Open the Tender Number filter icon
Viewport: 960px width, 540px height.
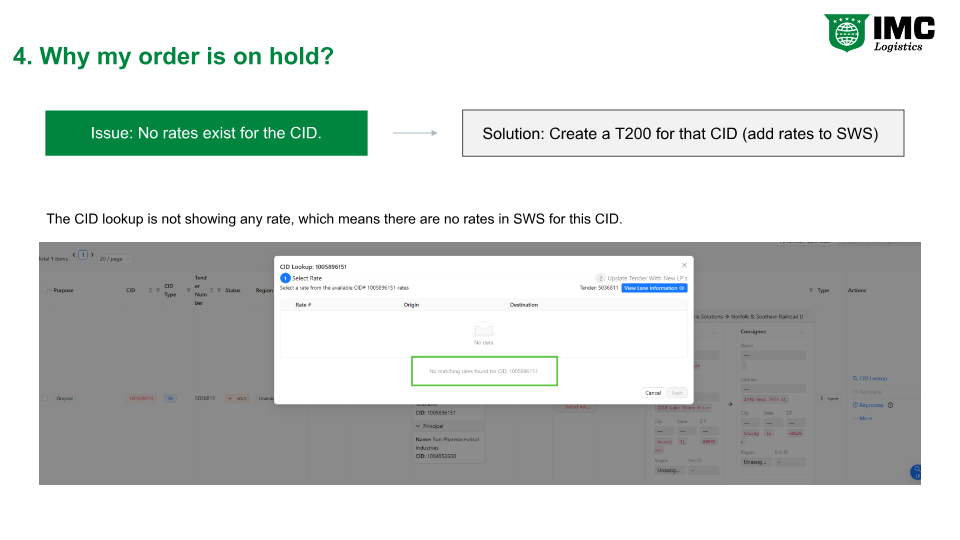(x=219, y=290)
